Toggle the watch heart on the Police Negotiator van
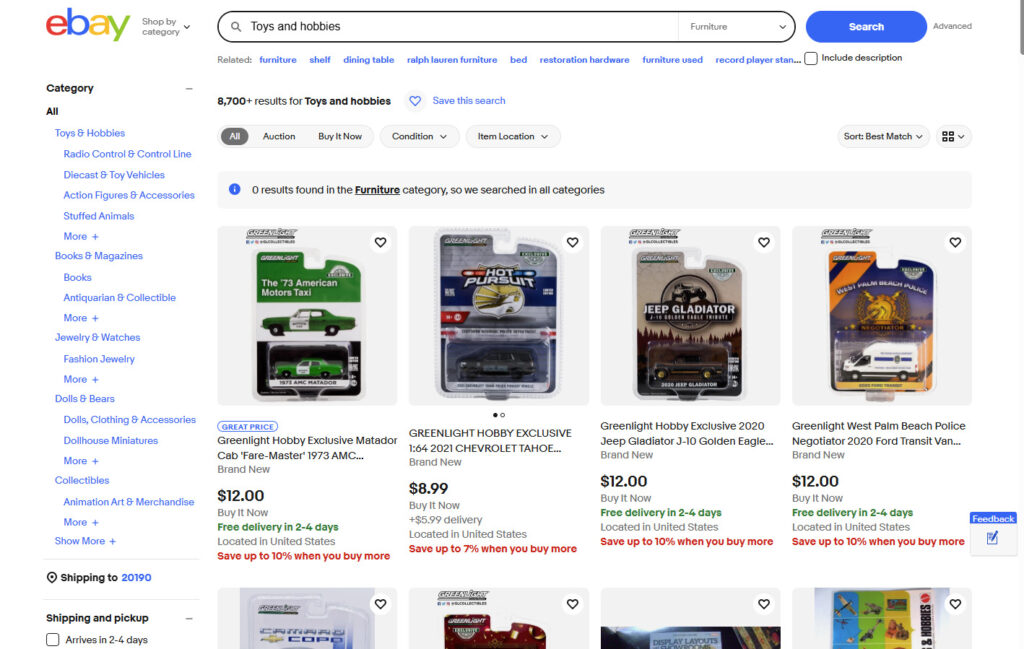This screenshot has width=1024, height=649. click(x=955, y=242)
